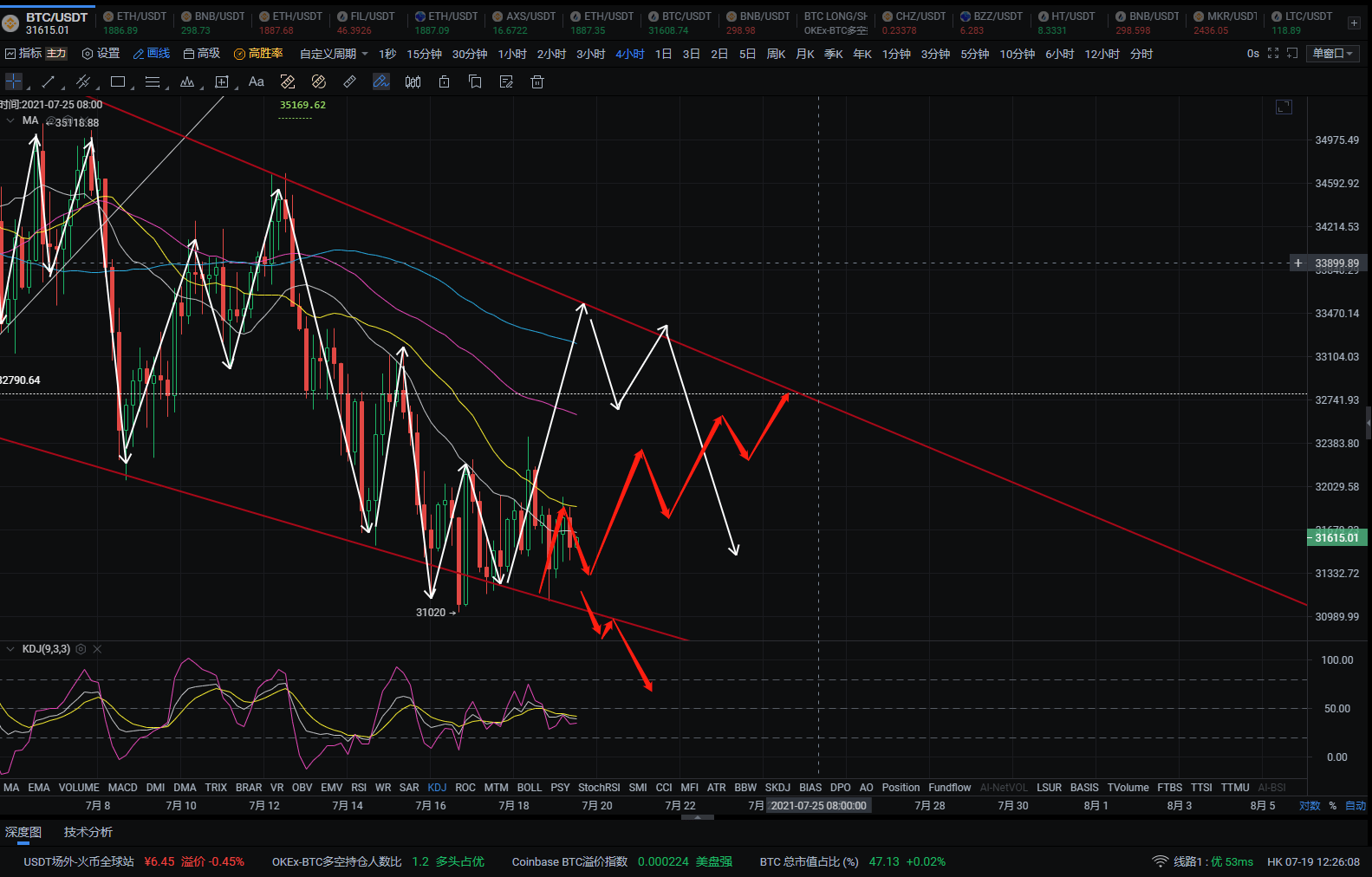This screenshot has height=877, width=1372.
Task: Click the lock drawings icon
Action: (444, 81)
